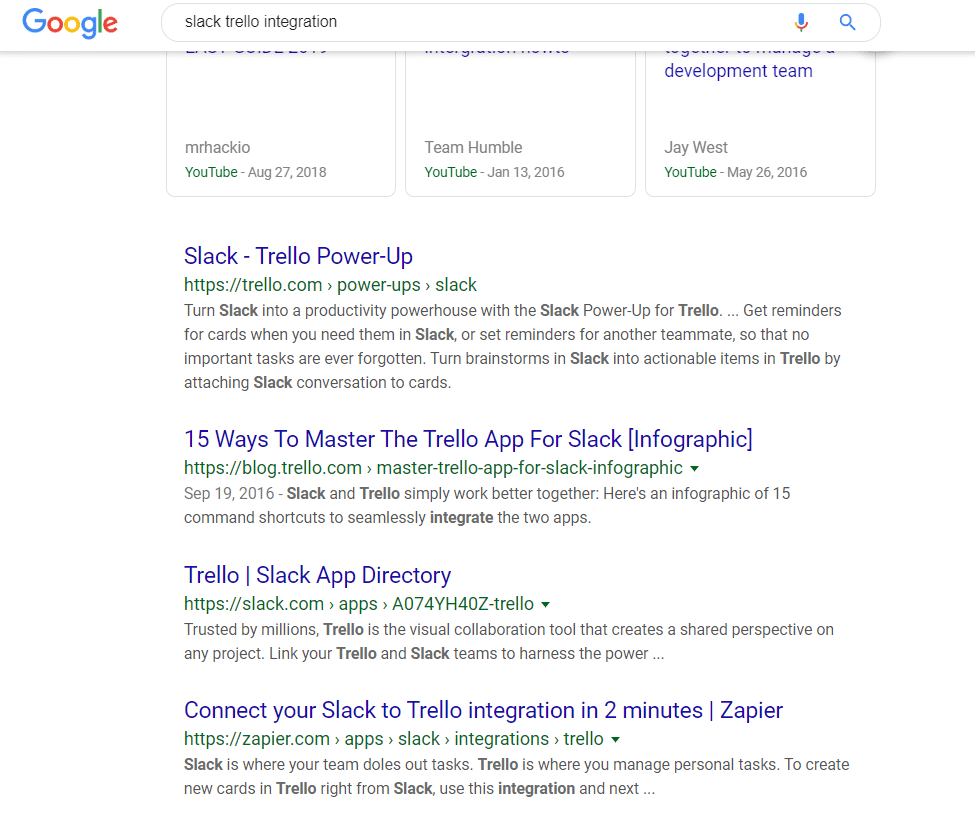Open dropdown beside the zapier.com URL
This screenshot has height=815, width=975.
(x=618, y=739)
